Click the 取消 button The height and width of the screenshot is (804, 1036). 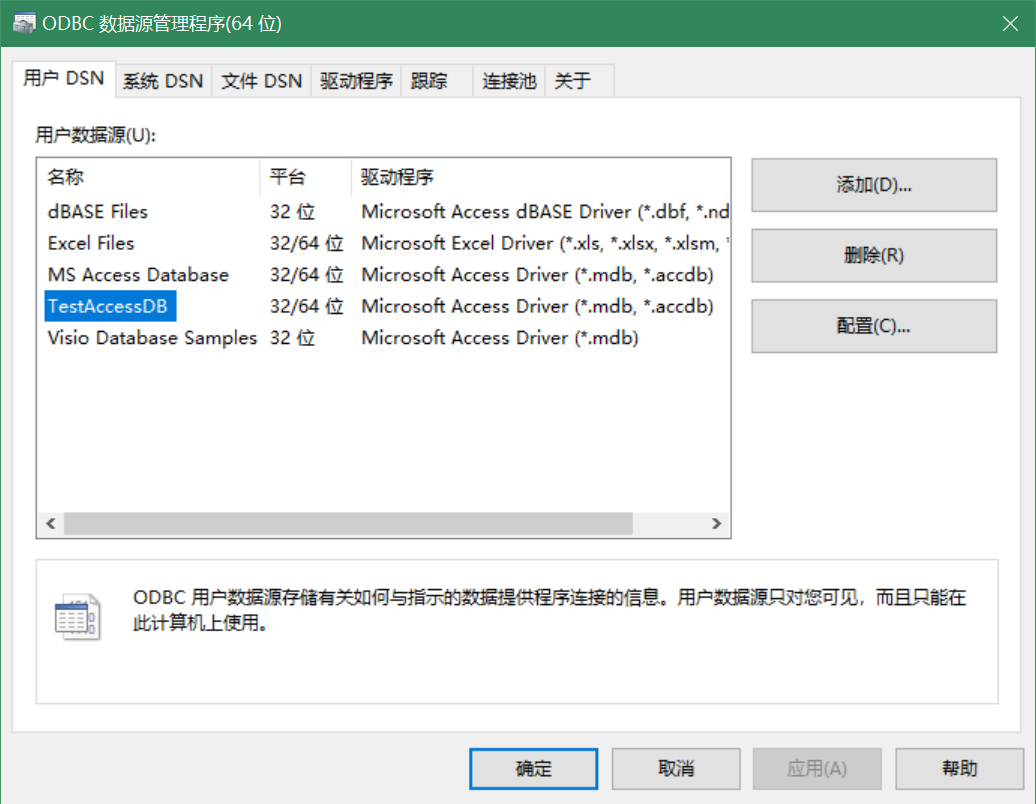pyautogui.click(x=676, y=769)
